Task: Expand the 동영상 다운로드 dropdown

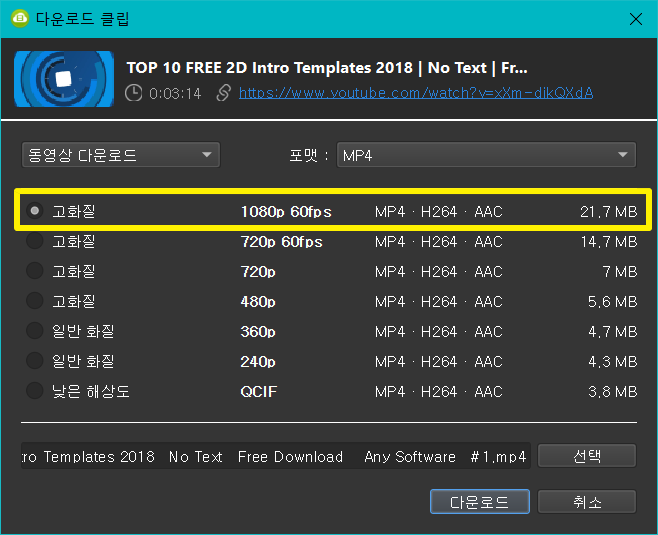Action: pyautogui.click(x=121, y=155)
